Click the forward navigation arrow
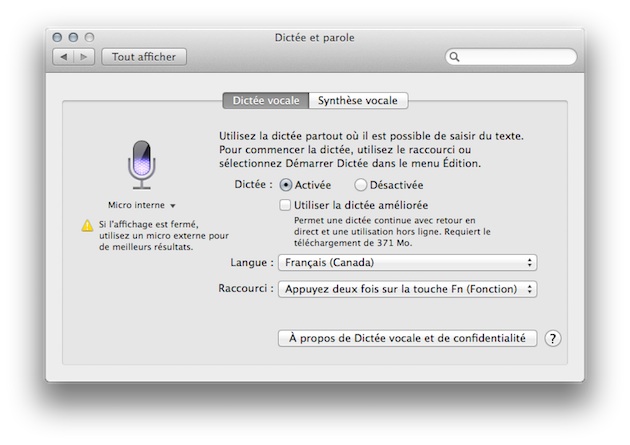 tap(84, 57)
